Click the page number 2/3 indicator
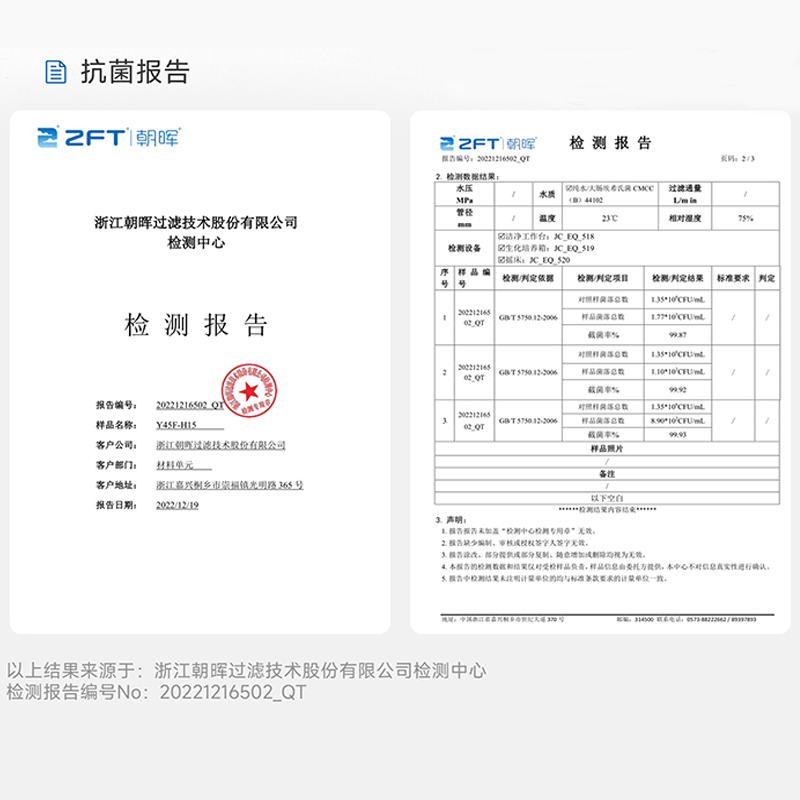The width and height of the screenshot is (800, 800). point(738,159)
